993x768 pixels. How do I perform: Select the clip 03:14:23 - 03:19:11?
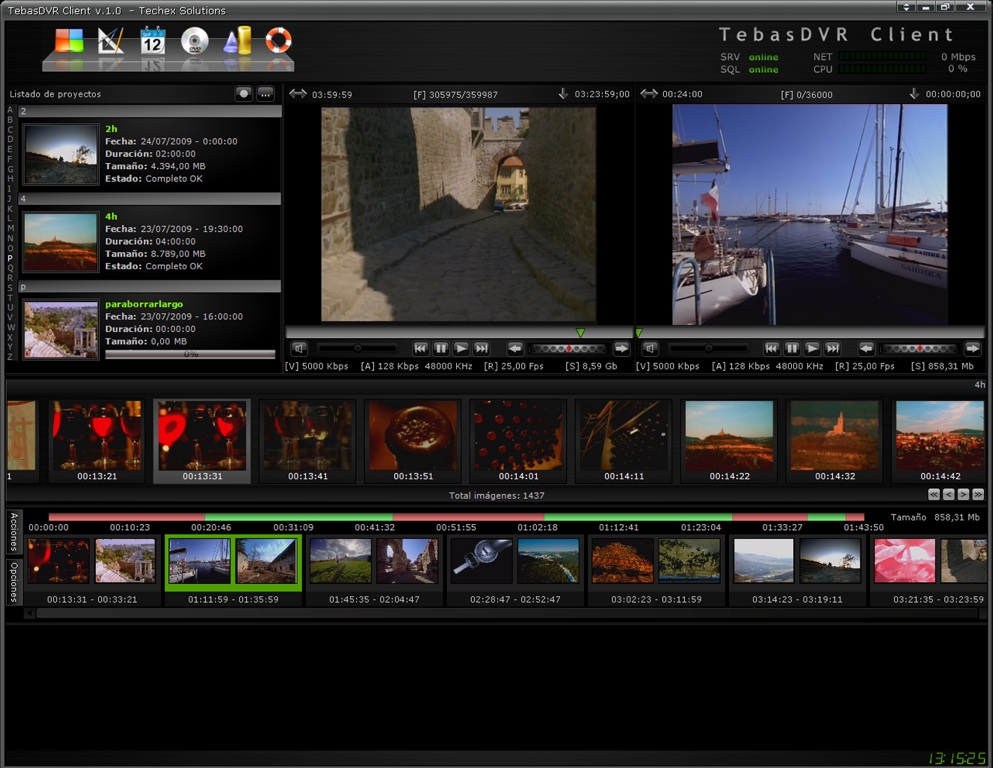point(797,570)
